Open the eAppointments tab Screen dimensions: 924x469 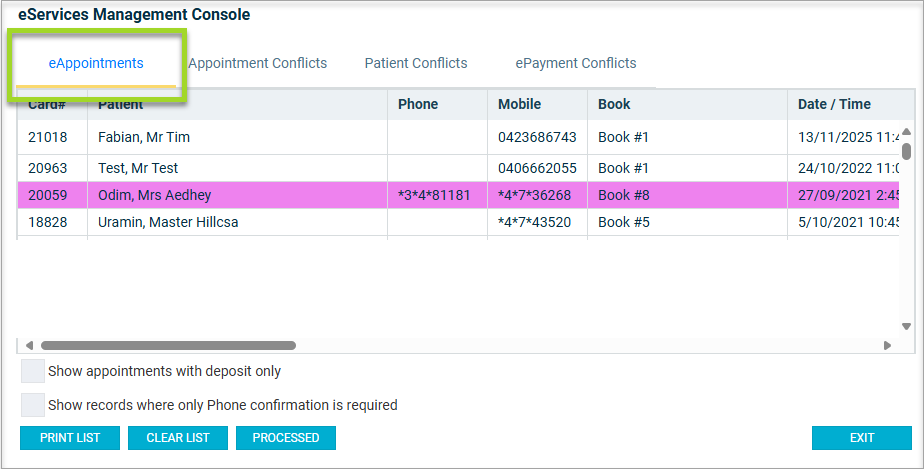click(96, 63)
